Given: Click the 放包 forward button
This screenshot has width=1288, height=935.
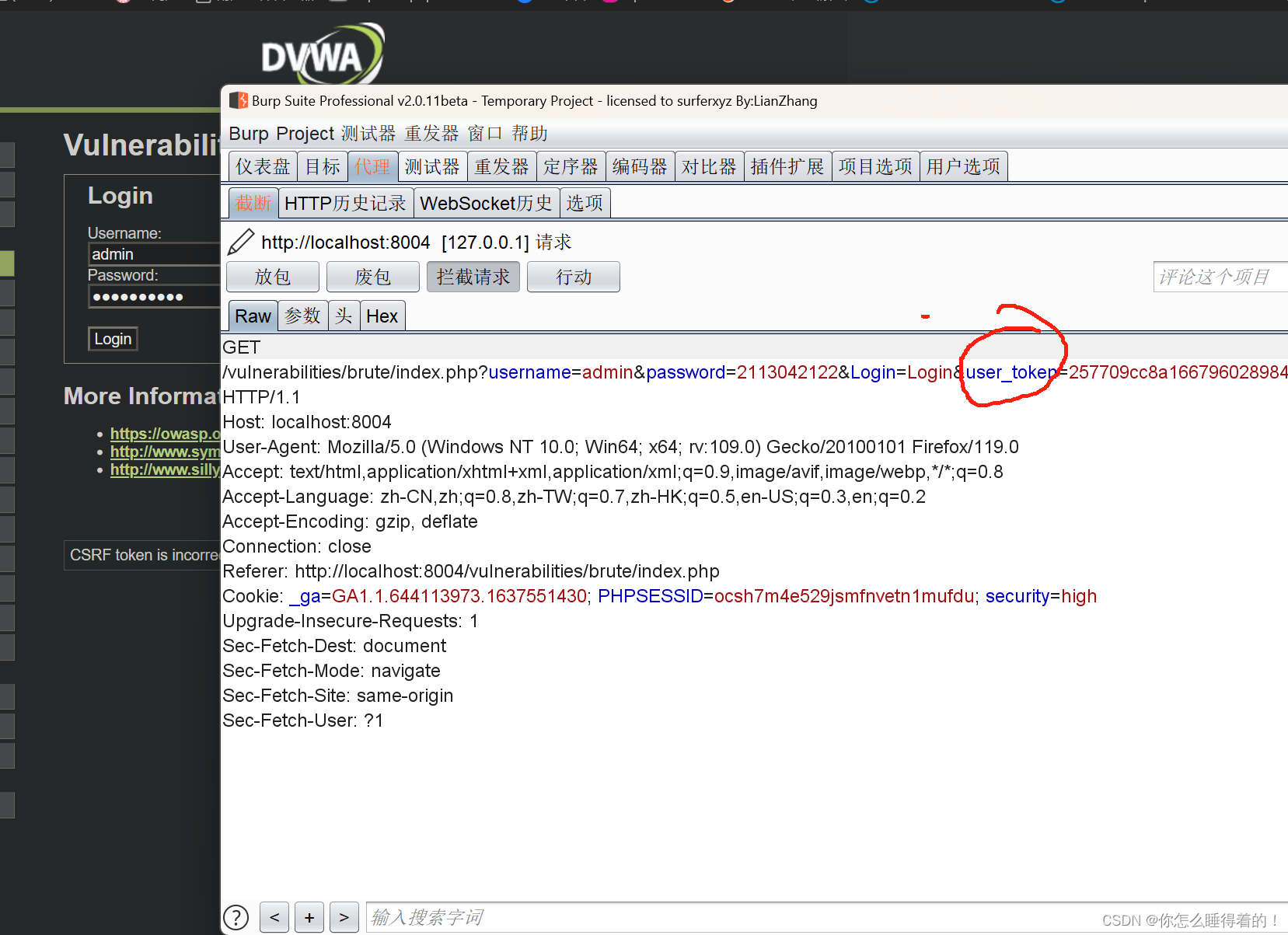Looking at the screenshot, I should pos(273,277).
